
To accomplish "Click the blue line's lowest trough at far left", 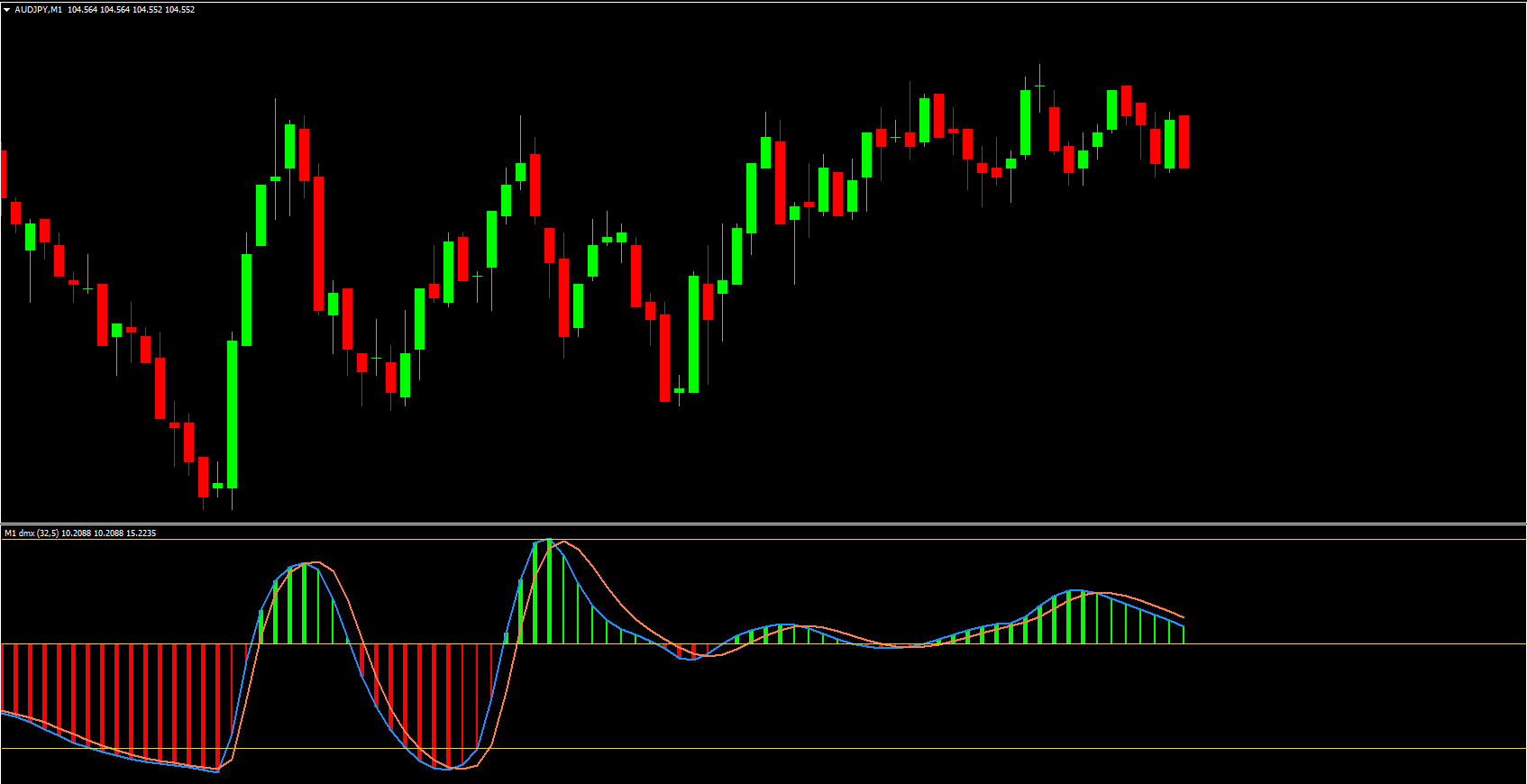I will click(217, 770).
